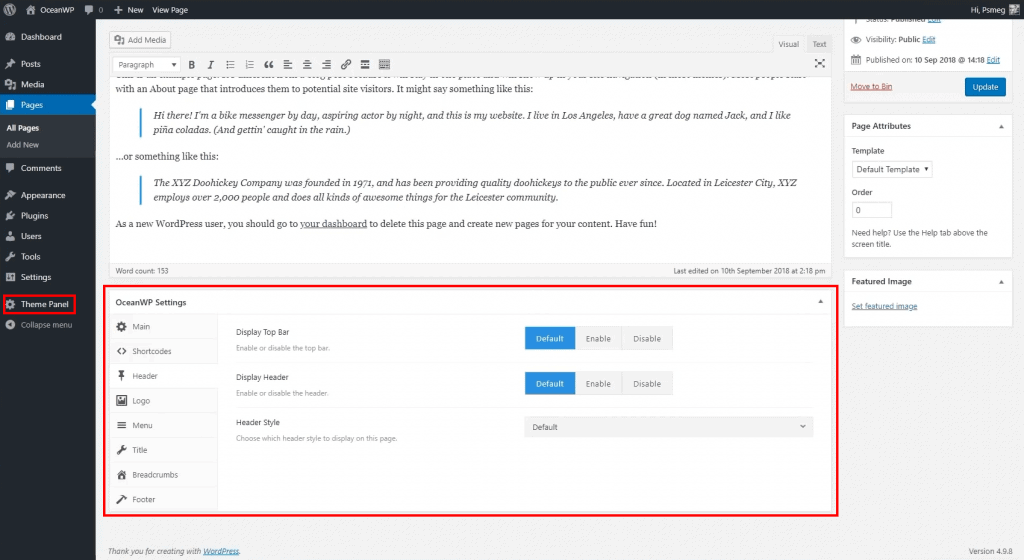Enter distraction-free fullscreen editor mode
Image resolution: width=1024 pixels, height=560 pixels.
pos(820,64)
